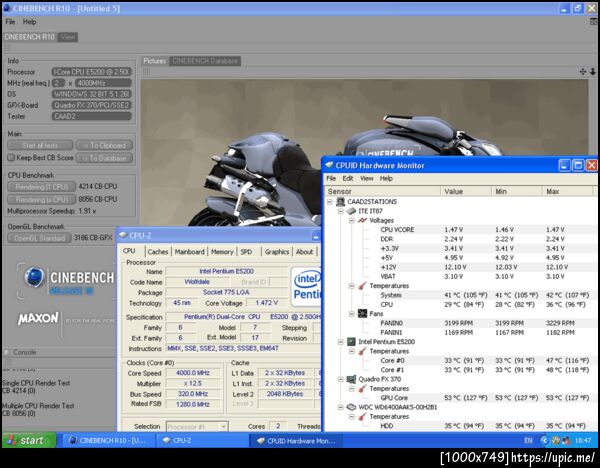Click the picture zoom arrow icon
The width and height of the screenshot is (600, 468).
[593, 71]
